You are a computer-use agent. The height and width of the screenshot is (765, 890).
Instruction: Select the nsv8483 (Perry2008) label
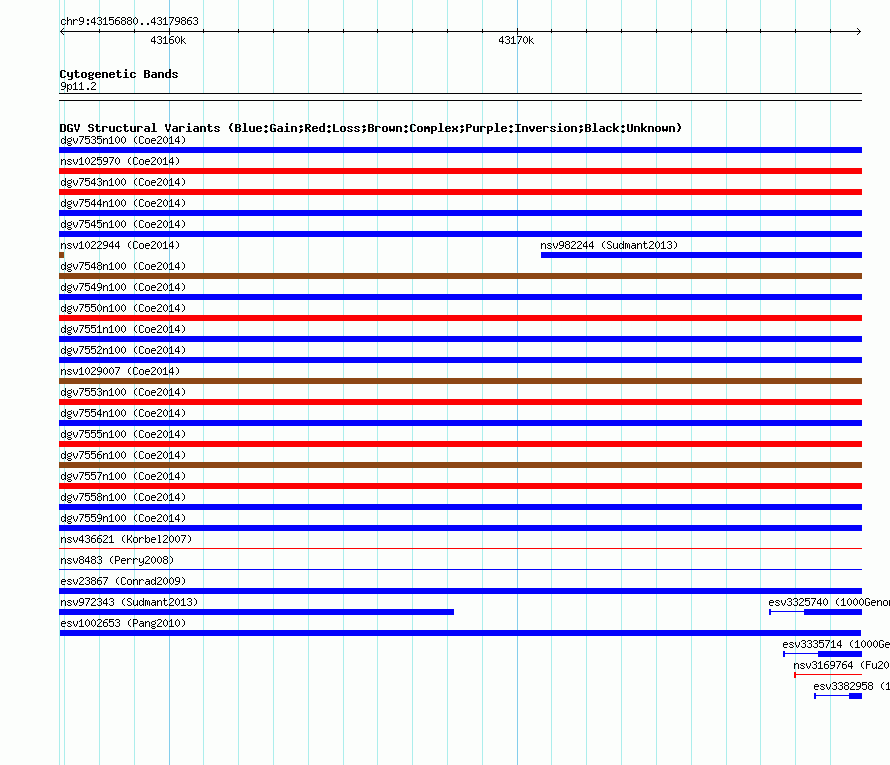tap(117, 560)
